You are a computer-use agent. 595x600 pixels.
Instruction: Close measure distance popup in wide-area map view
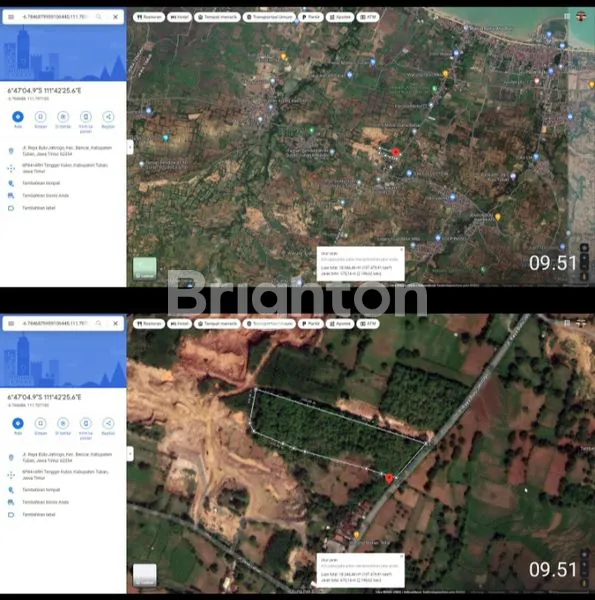pyautogui.click(x=401, y=250)
